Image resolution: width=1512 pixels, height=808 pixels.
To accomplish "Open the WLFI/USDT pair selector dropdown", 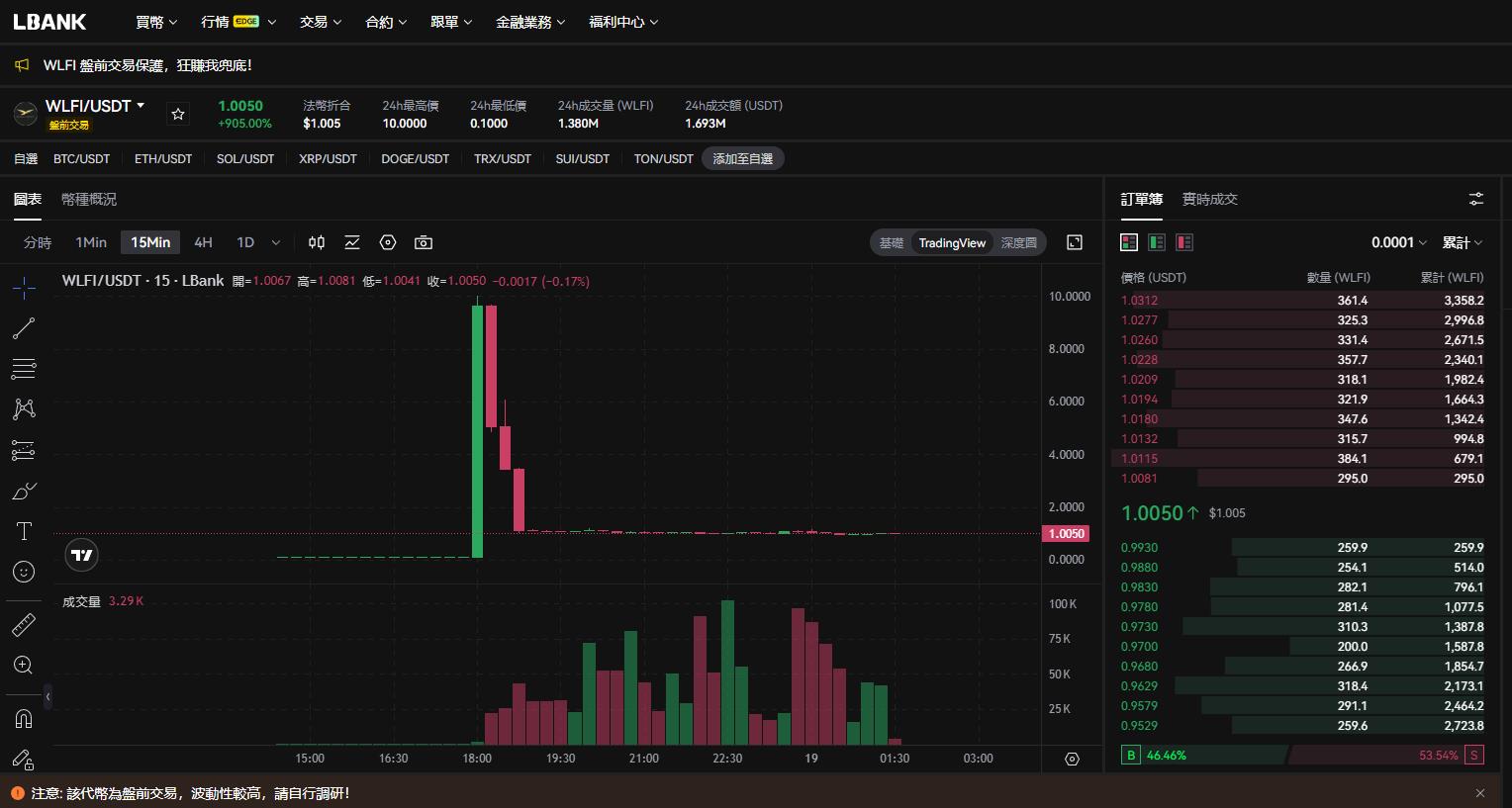I will pos(95,106).
